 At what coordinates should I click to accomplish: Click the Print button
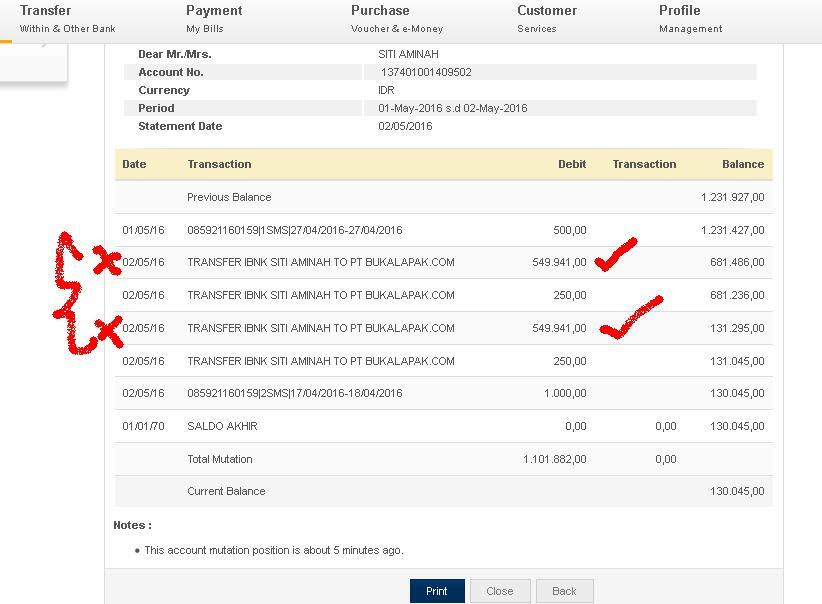pyautogui.click(x=437, y=591)
